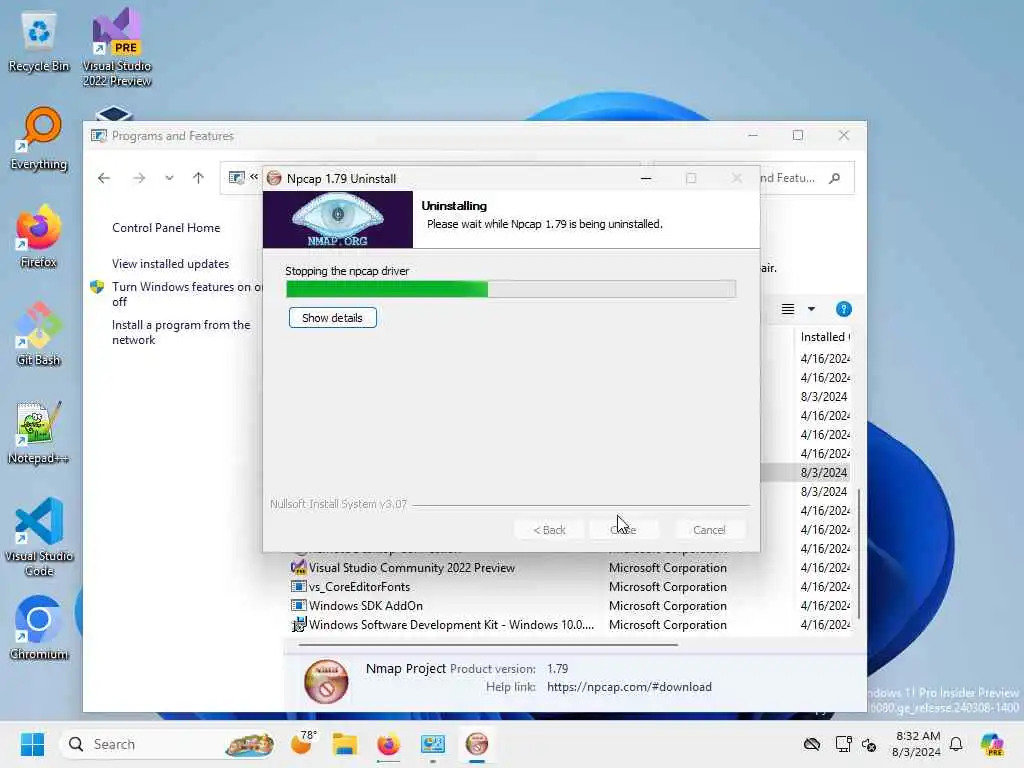Viewport: 1024px width, 768px height.
Task: Open Visual Studio 2022 Preview desktop icon
Action: coord(117,47)
